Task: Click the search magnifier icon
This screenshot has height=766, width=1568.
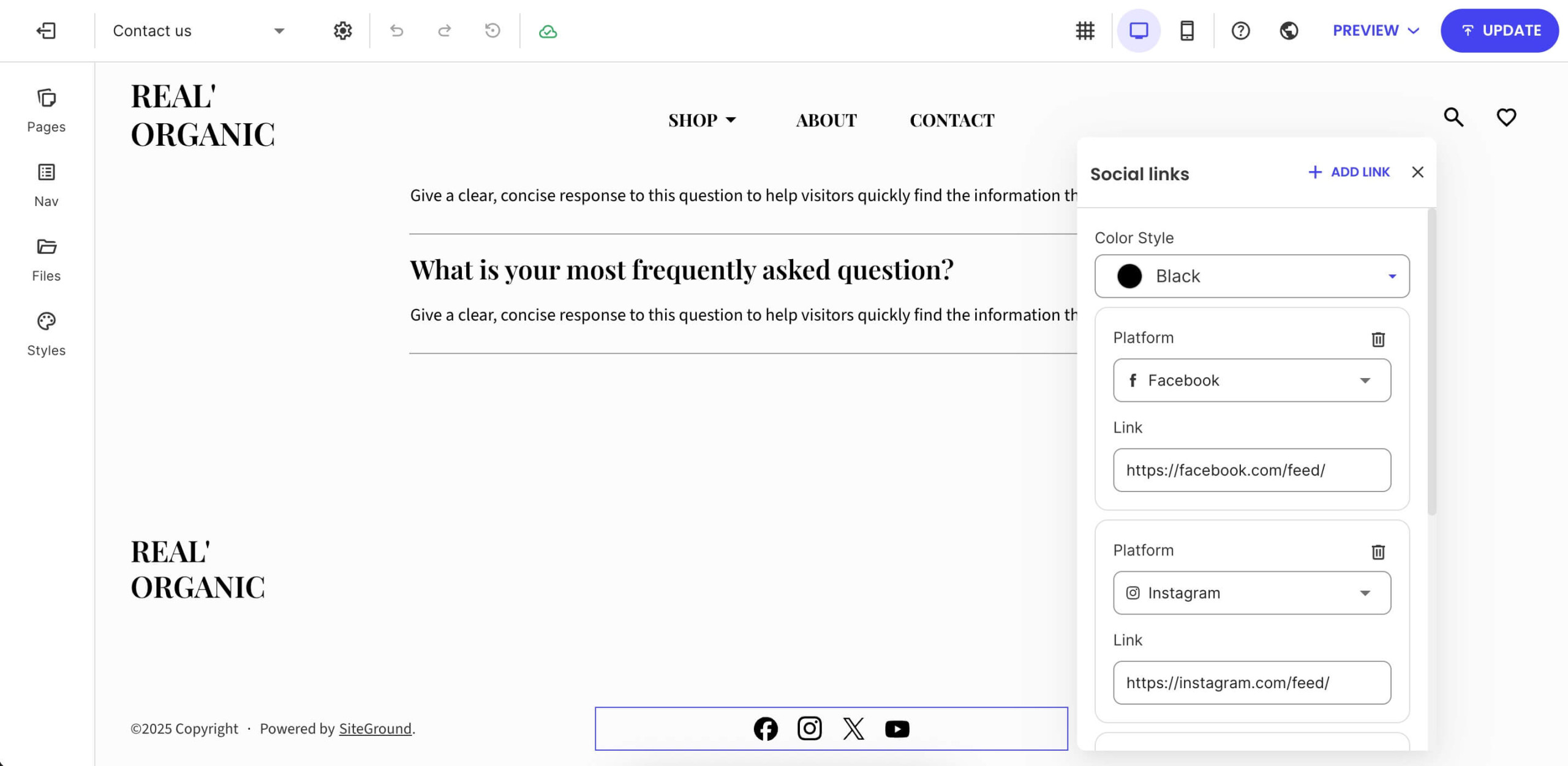Action: pyautogui.click(x=1454, y=117)
